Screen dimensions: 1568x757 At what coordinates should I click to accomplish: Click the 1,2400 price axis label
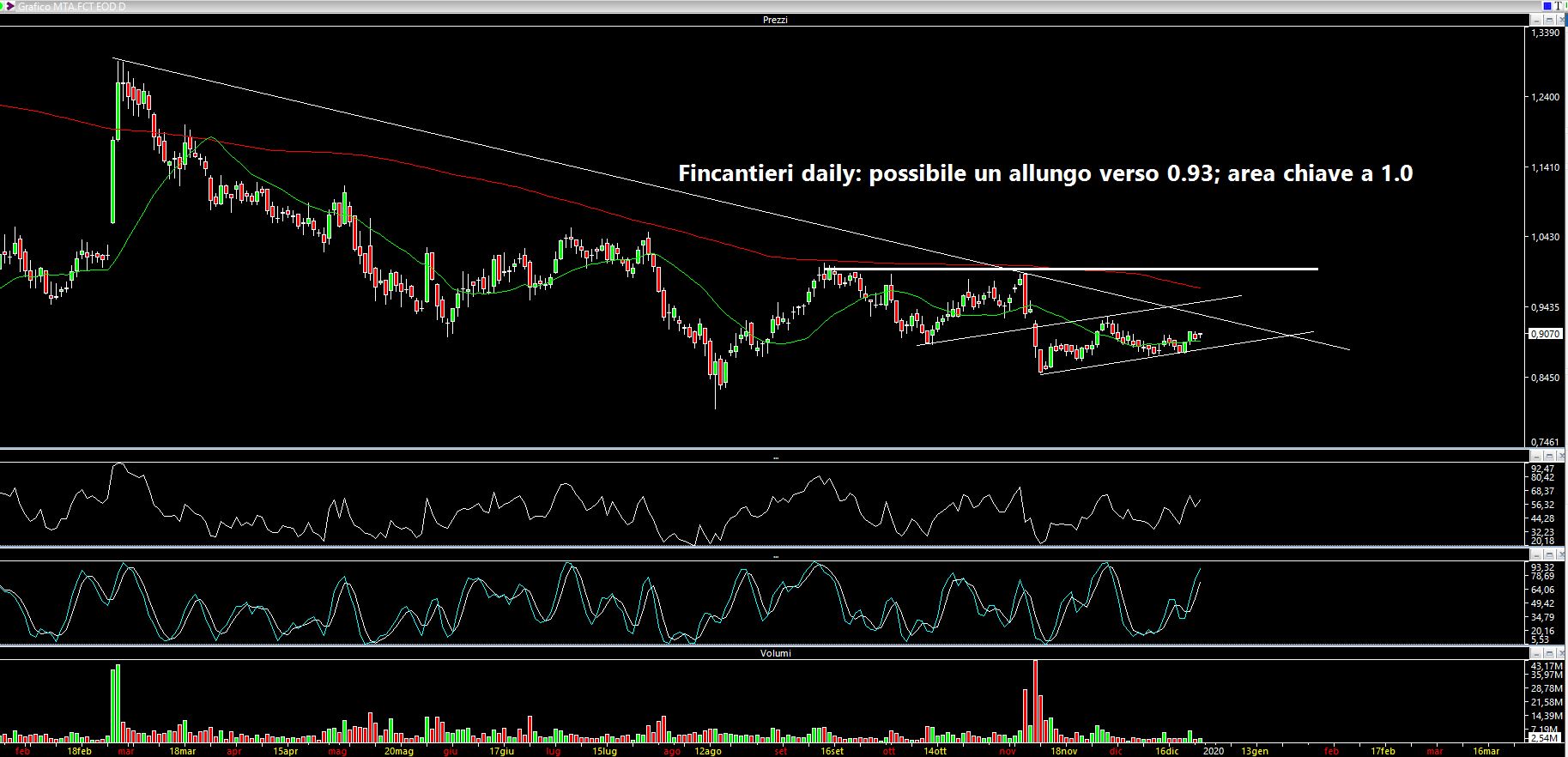(1546, 98)
